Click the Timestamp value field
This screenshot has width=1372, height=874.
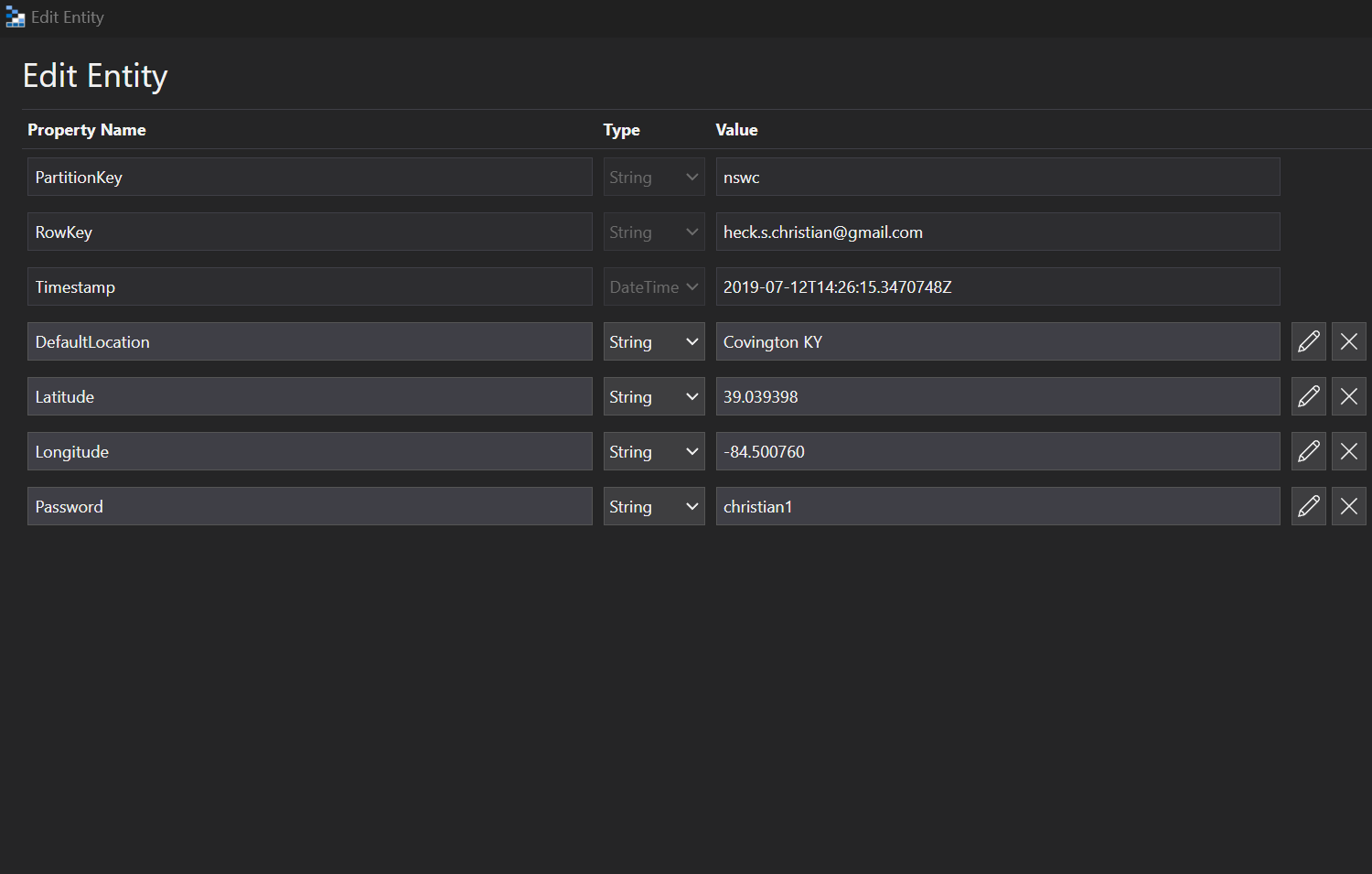(x=998, y=286)
